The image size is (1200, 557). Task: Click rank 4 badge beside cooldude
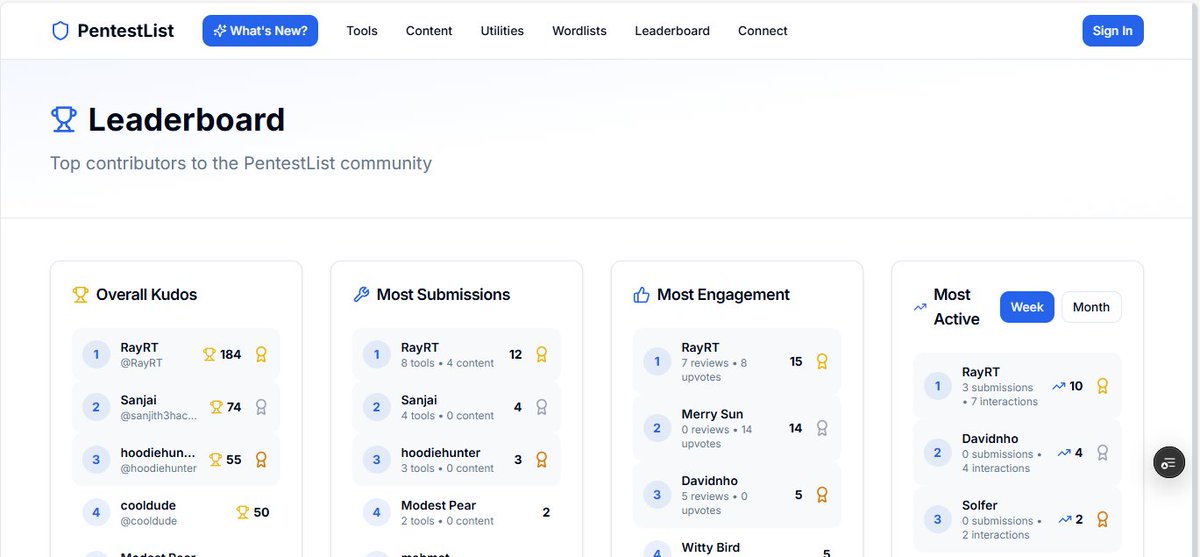96,512
